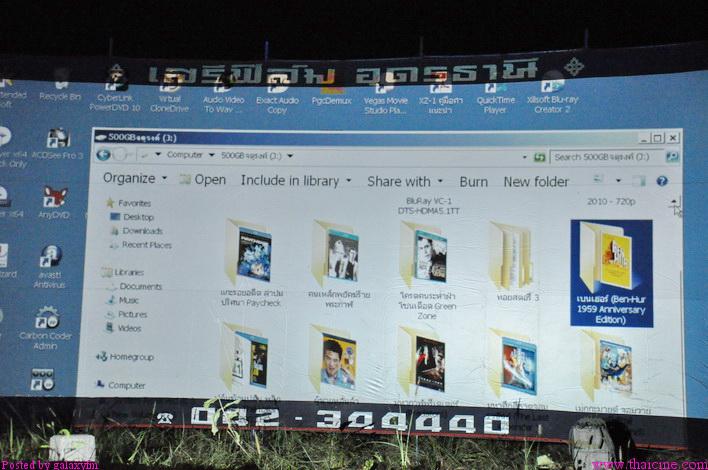This screenshot has height=470, width=708.
Task: Select Libraries in navigation pane
Action: 123,272
